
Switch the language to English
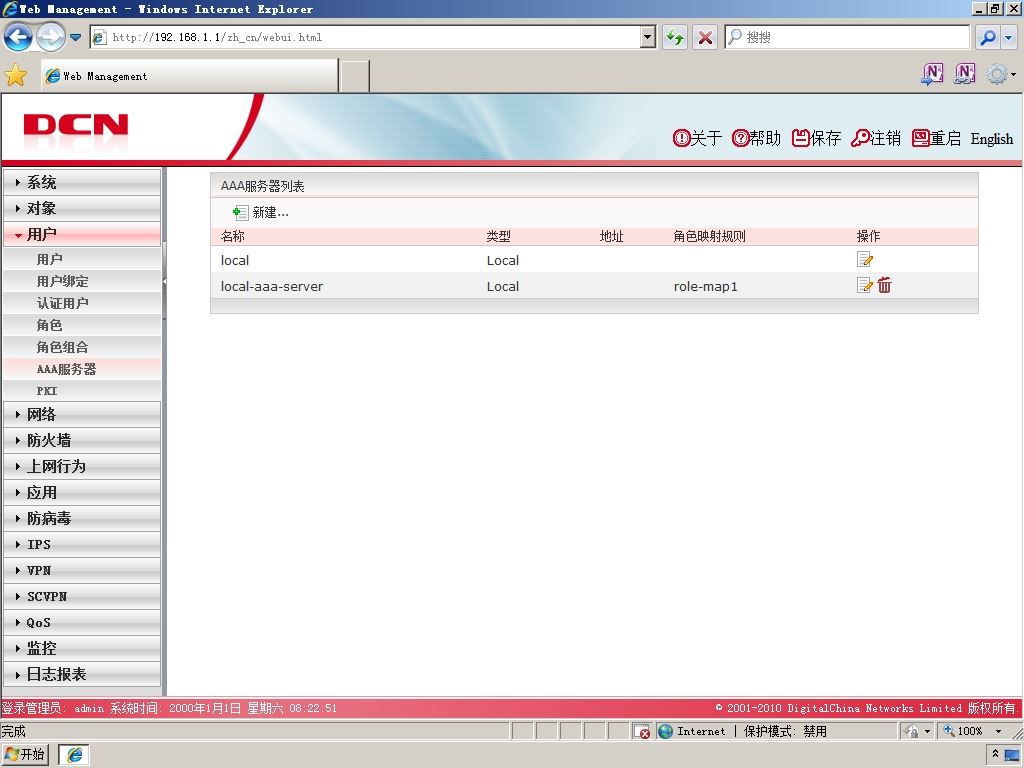(991, 138)
